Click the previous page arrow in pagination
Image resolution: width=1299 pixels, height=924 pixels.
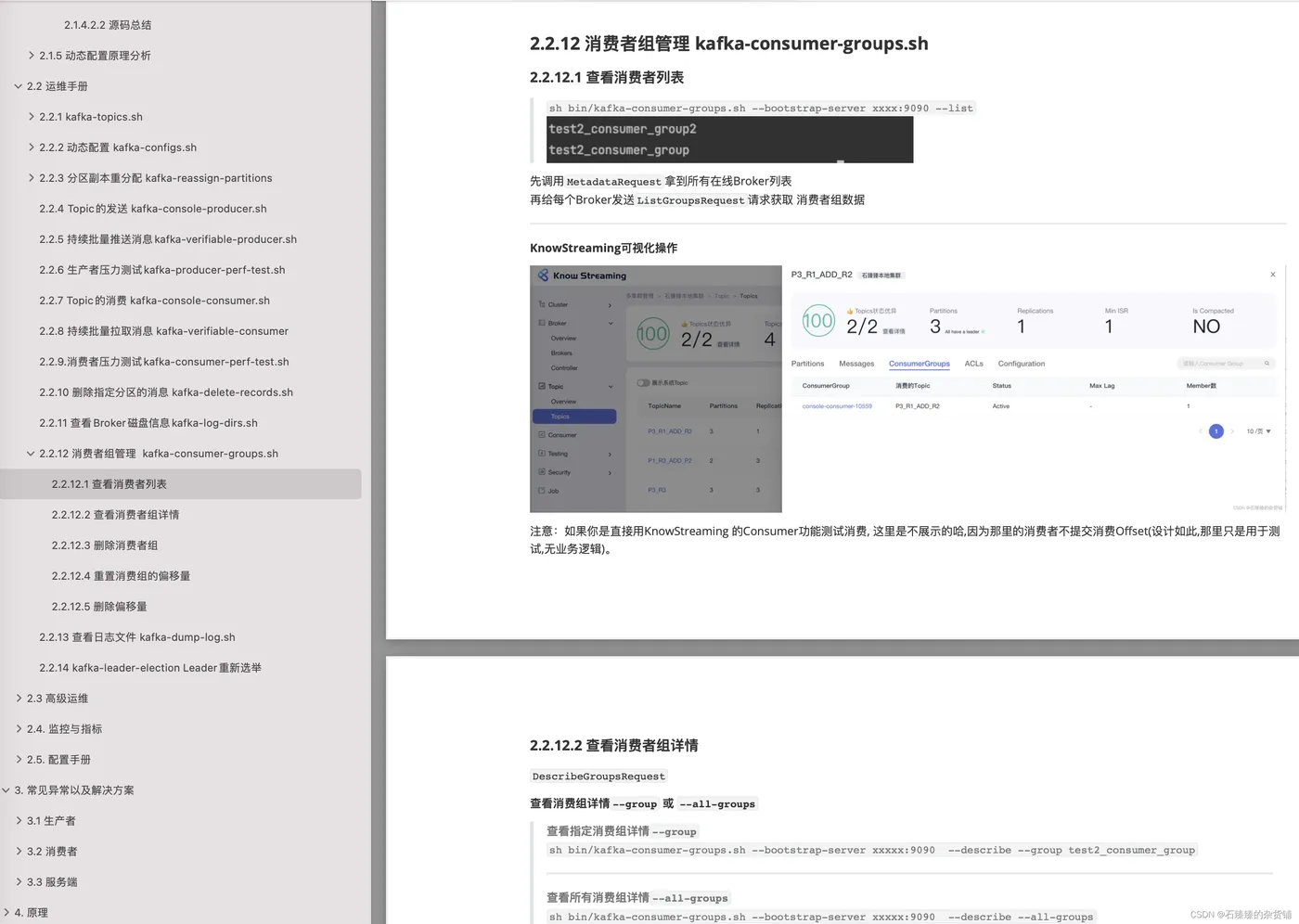pos(1200,431)
